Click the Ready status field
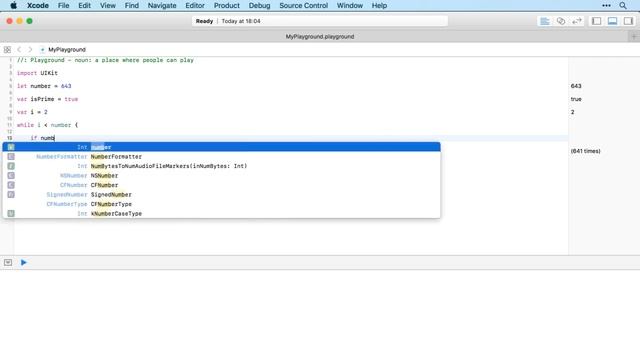The width and height of the screenshot is (640, 360). click(x=320, y=21)
